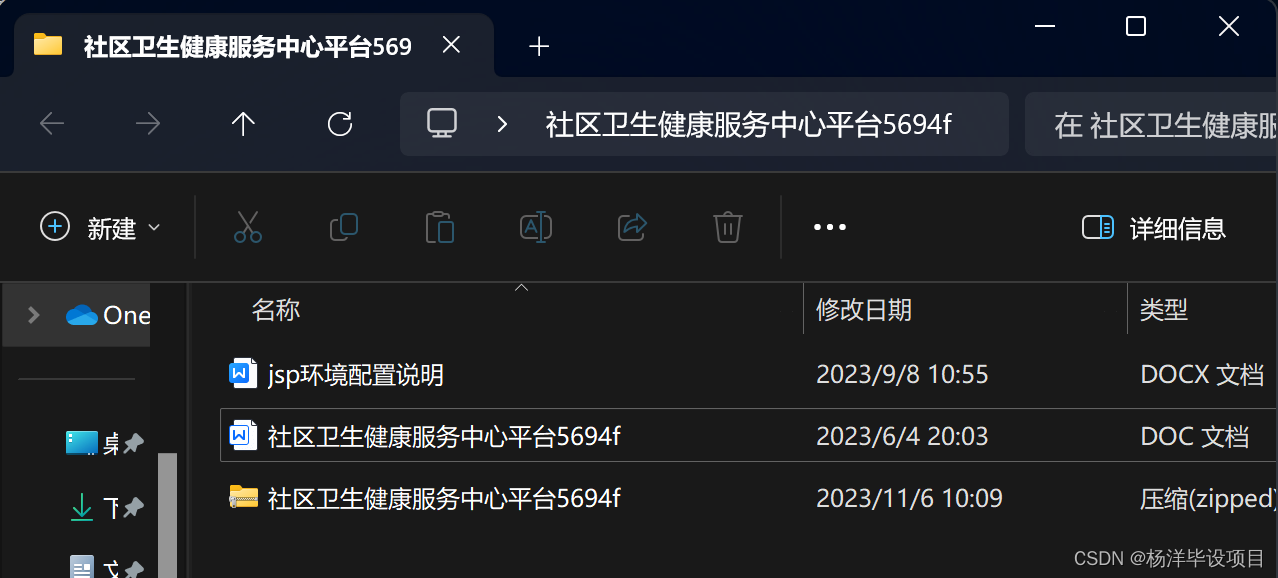Click the search box in folder

coord(1151,124)
